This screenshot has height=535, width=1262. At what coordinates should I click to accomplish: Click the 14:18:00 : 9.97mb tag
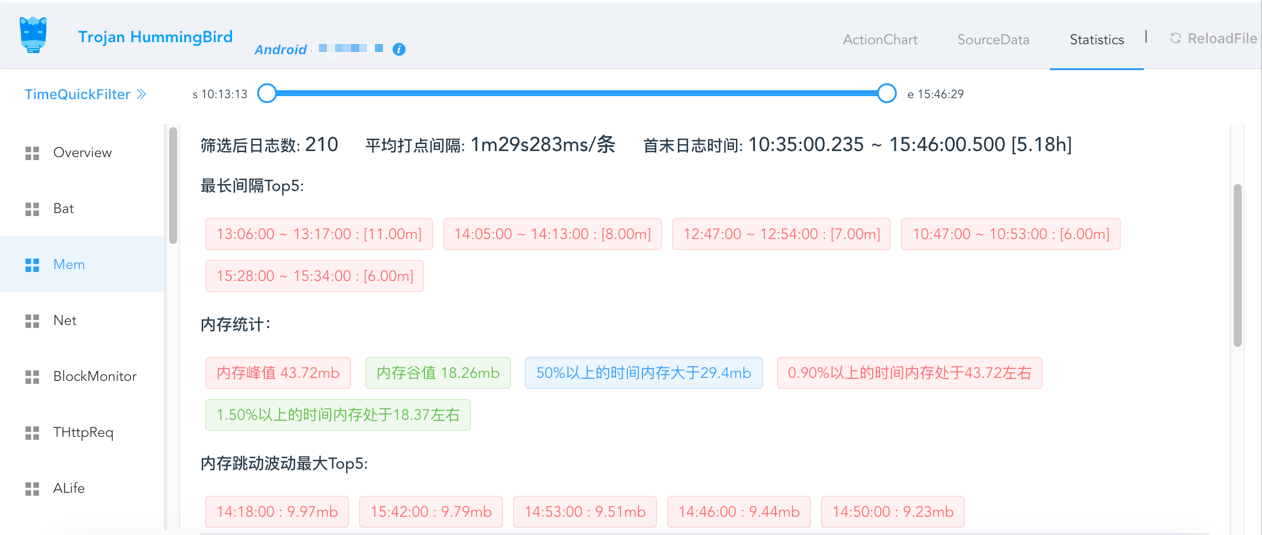277,511
